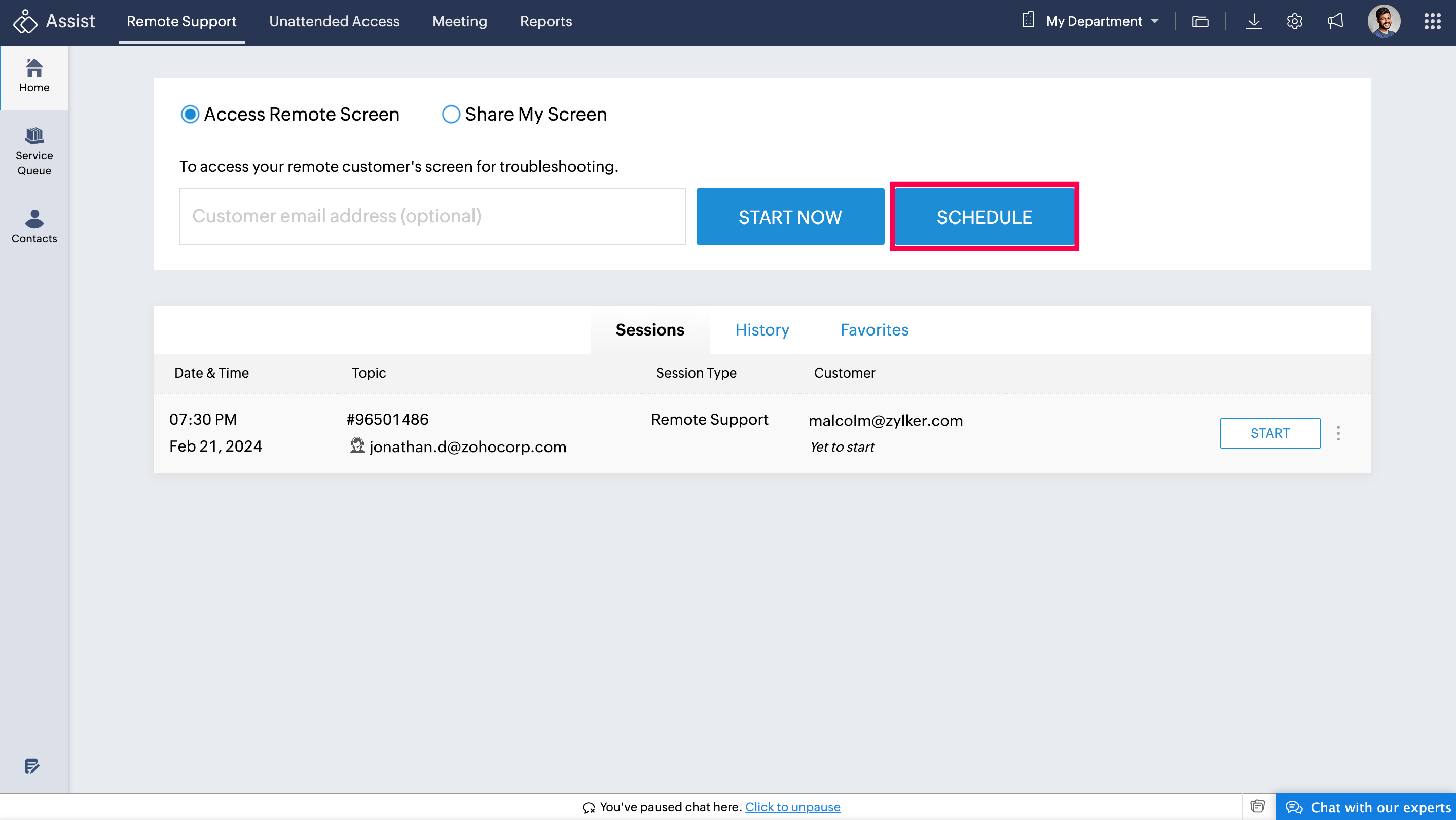Click the announcements megaphone icon

tap(1335, 21)
